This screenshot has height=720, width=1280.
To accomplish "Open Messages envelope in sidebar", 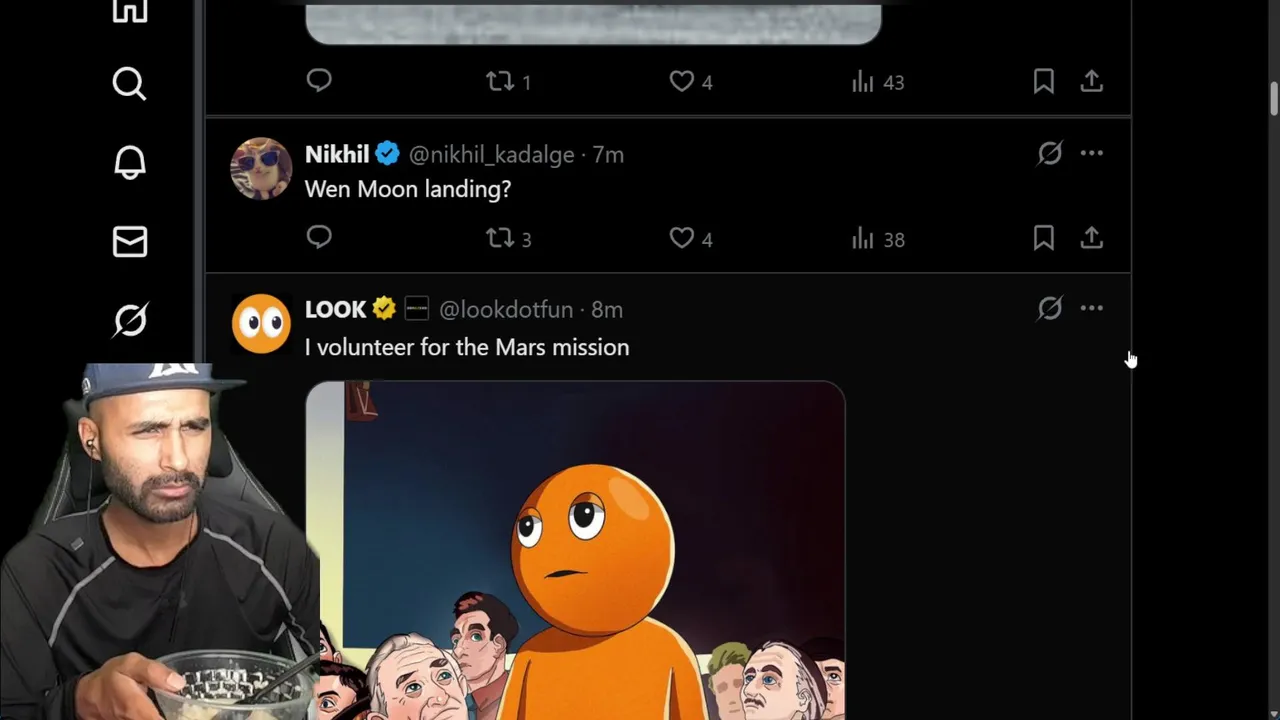I will (129, 242).
